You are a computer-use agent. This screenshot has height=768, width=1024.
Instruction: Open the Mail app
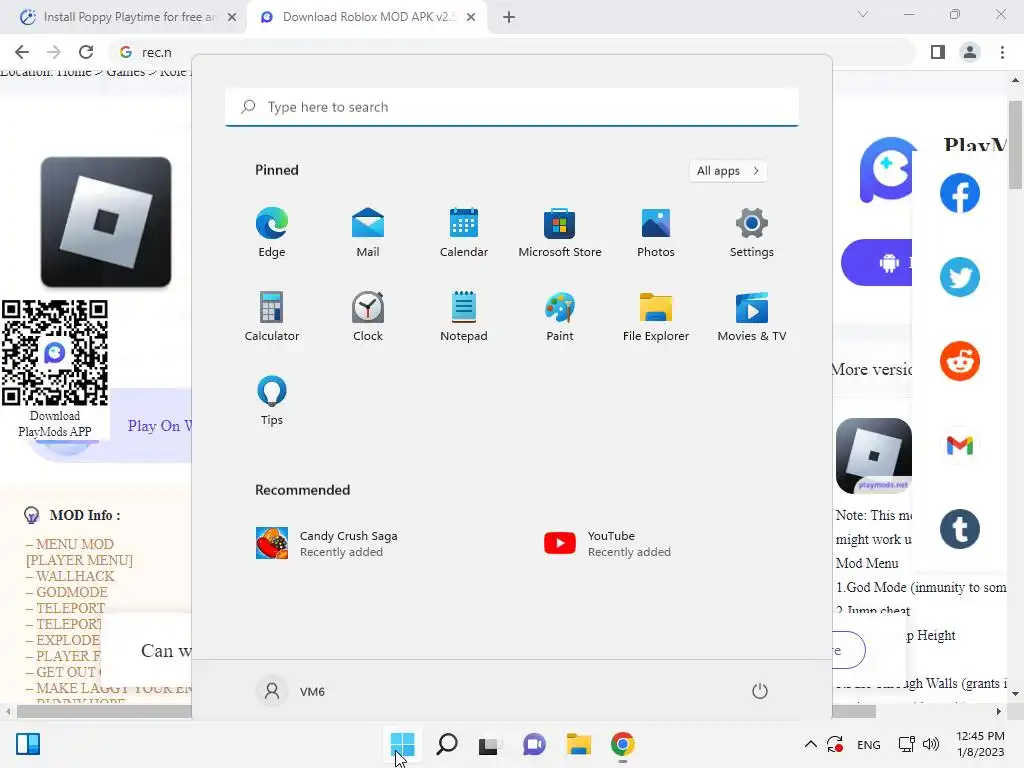368,232
